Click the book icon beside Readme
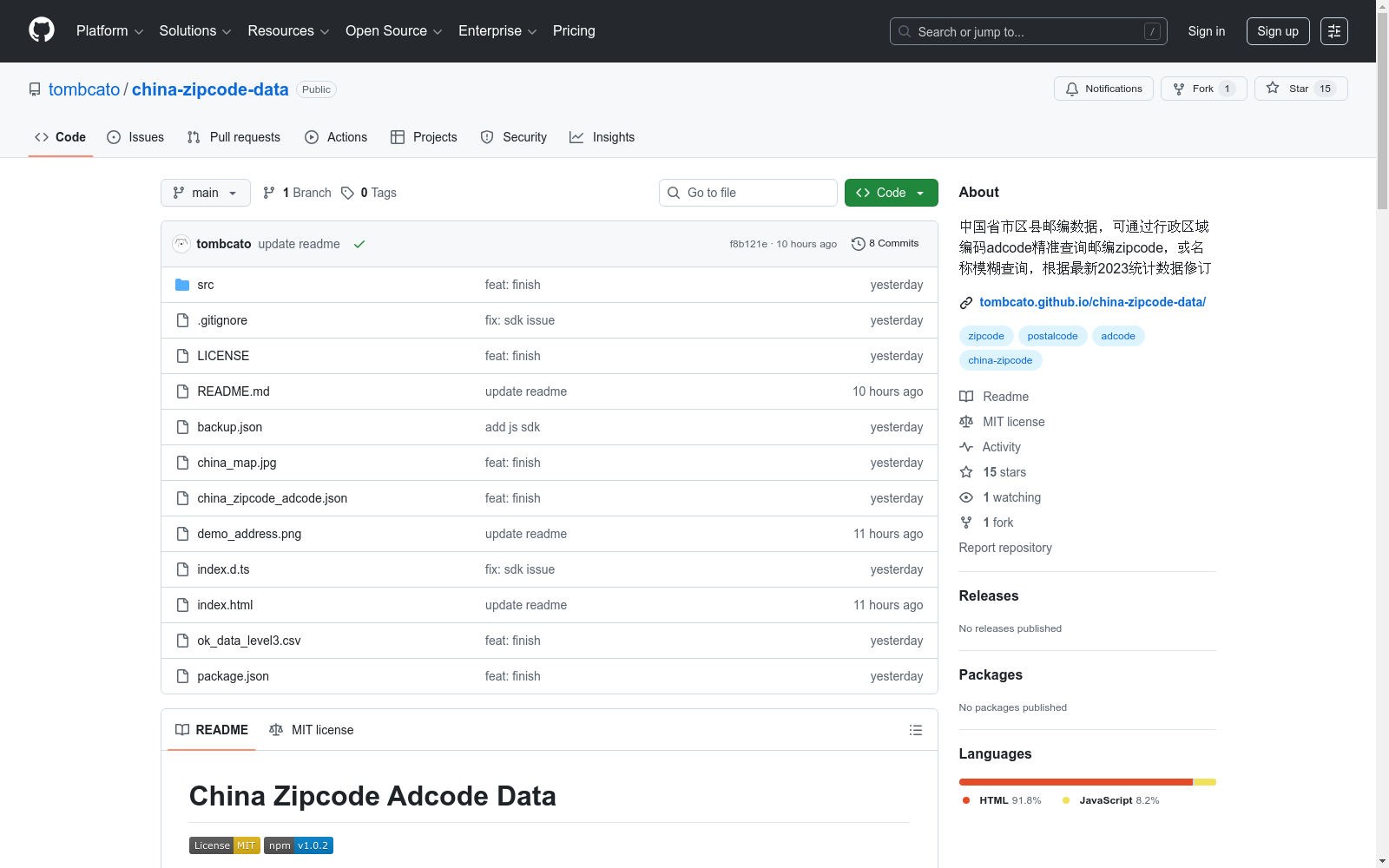Viewport: 1389px width, 868px height. pos(966,397)
